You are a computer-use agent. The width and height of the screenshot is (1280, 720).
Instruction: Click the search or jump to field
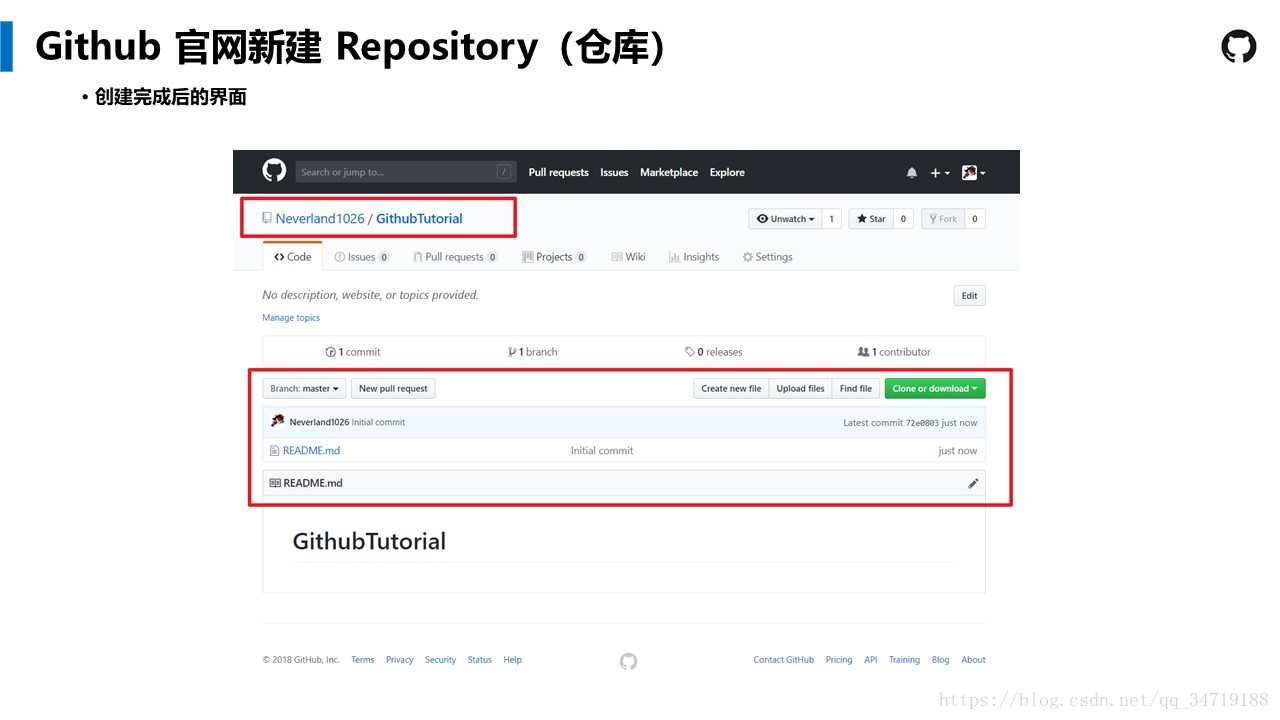click(x=406, y=172)
